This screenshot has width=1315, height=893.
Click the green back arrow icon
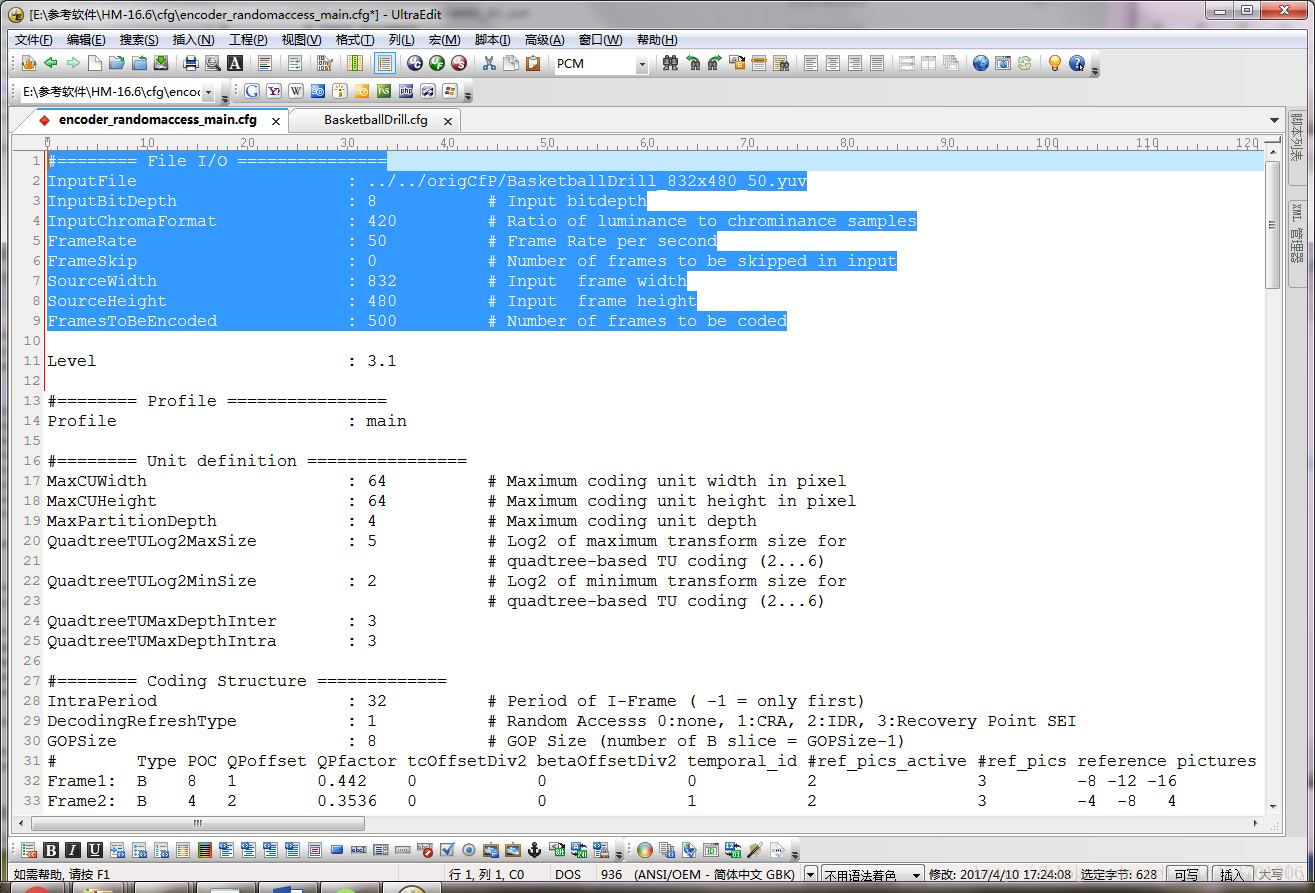[x=51, y=63]
